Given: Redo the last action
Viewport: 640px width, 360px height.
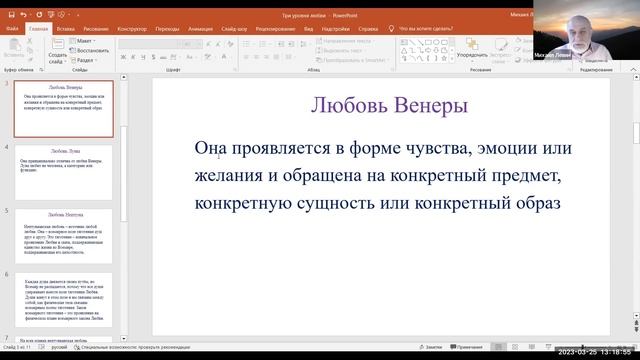Looking at the screenshot, I should click(x=39, y=15).
